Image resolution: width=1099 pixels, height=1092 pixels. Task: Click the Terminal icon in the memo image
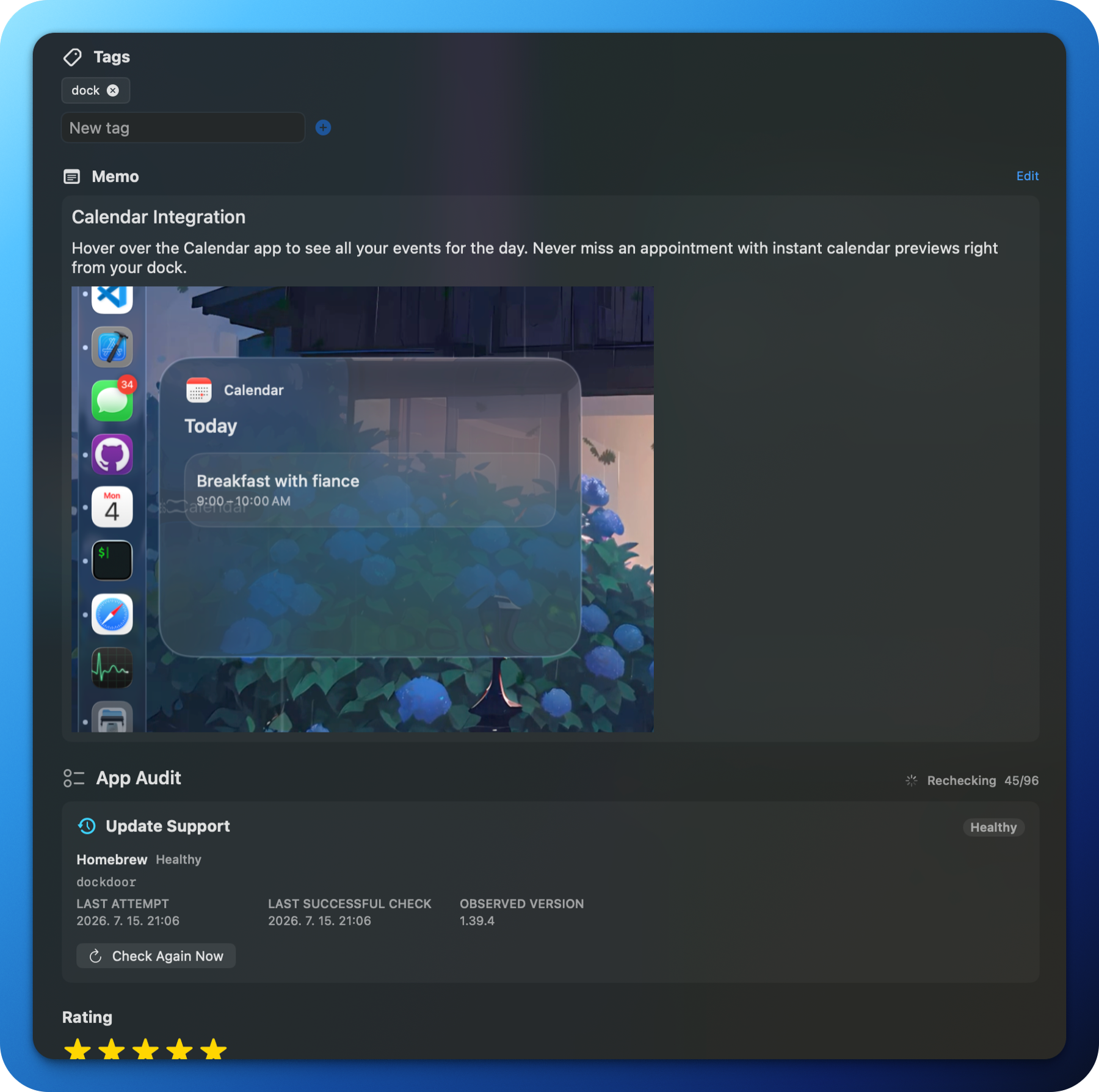[x=112, y=561]
